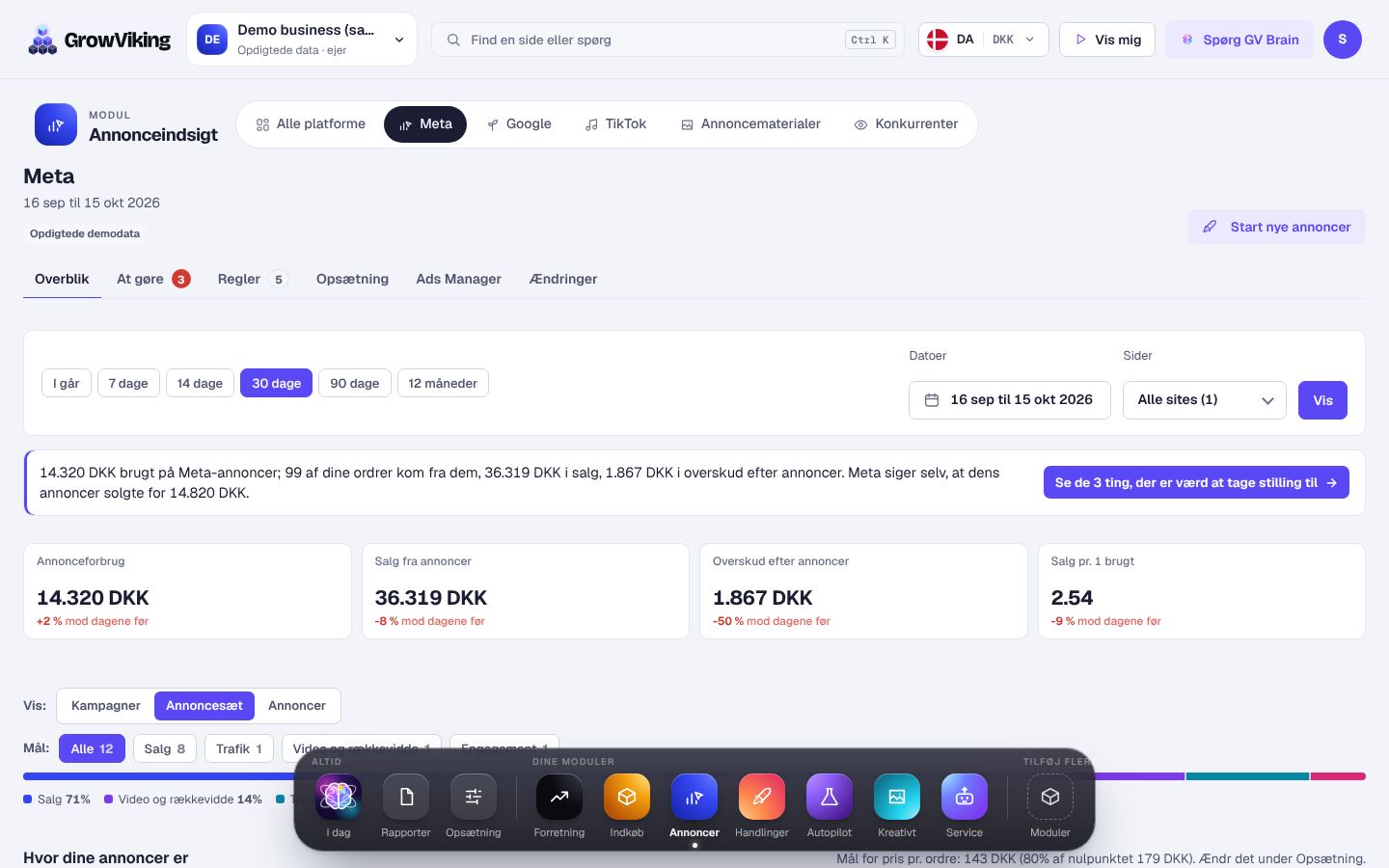This screenshot has height=868, width=1389.
Task: Expand the Alle sites (1) dropdown
Action: pyautogui.click(x=1205, y=400)
